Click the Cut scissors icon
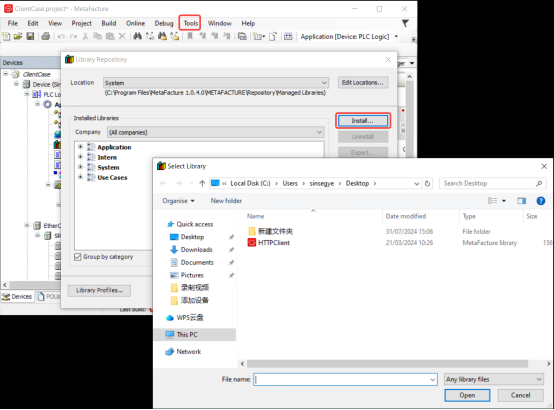The height and width of the screenshot is (410, 554). tap(85, 36)
